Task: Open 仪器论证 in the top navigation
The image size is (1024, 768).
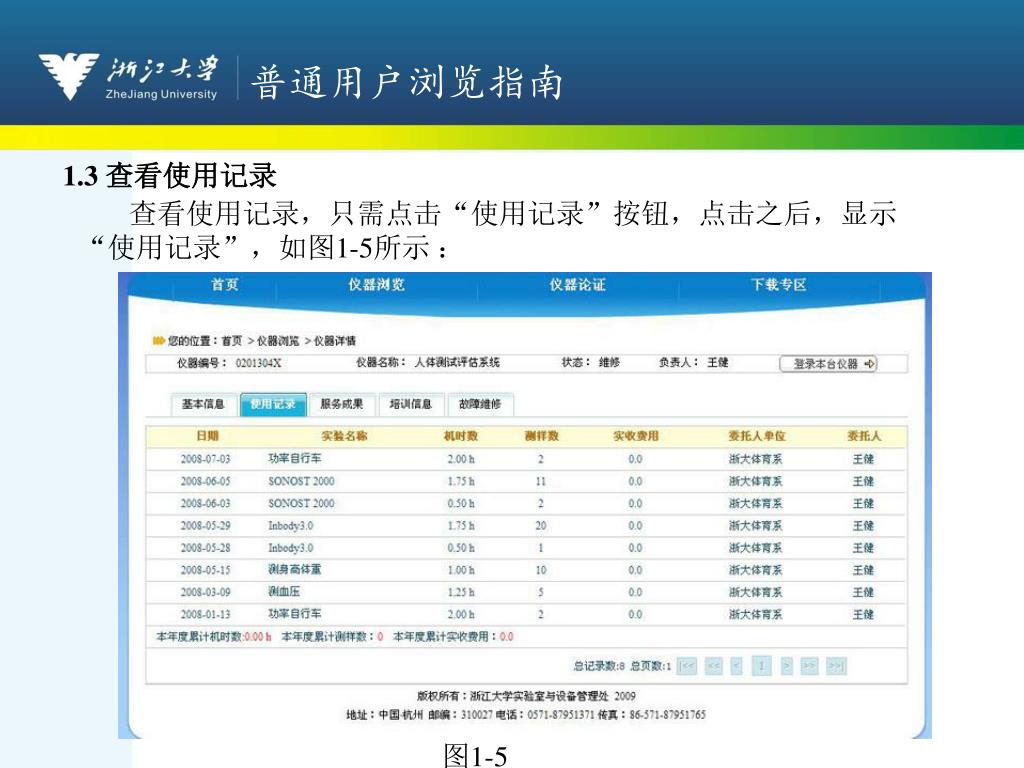Action: tap(577, 285)
